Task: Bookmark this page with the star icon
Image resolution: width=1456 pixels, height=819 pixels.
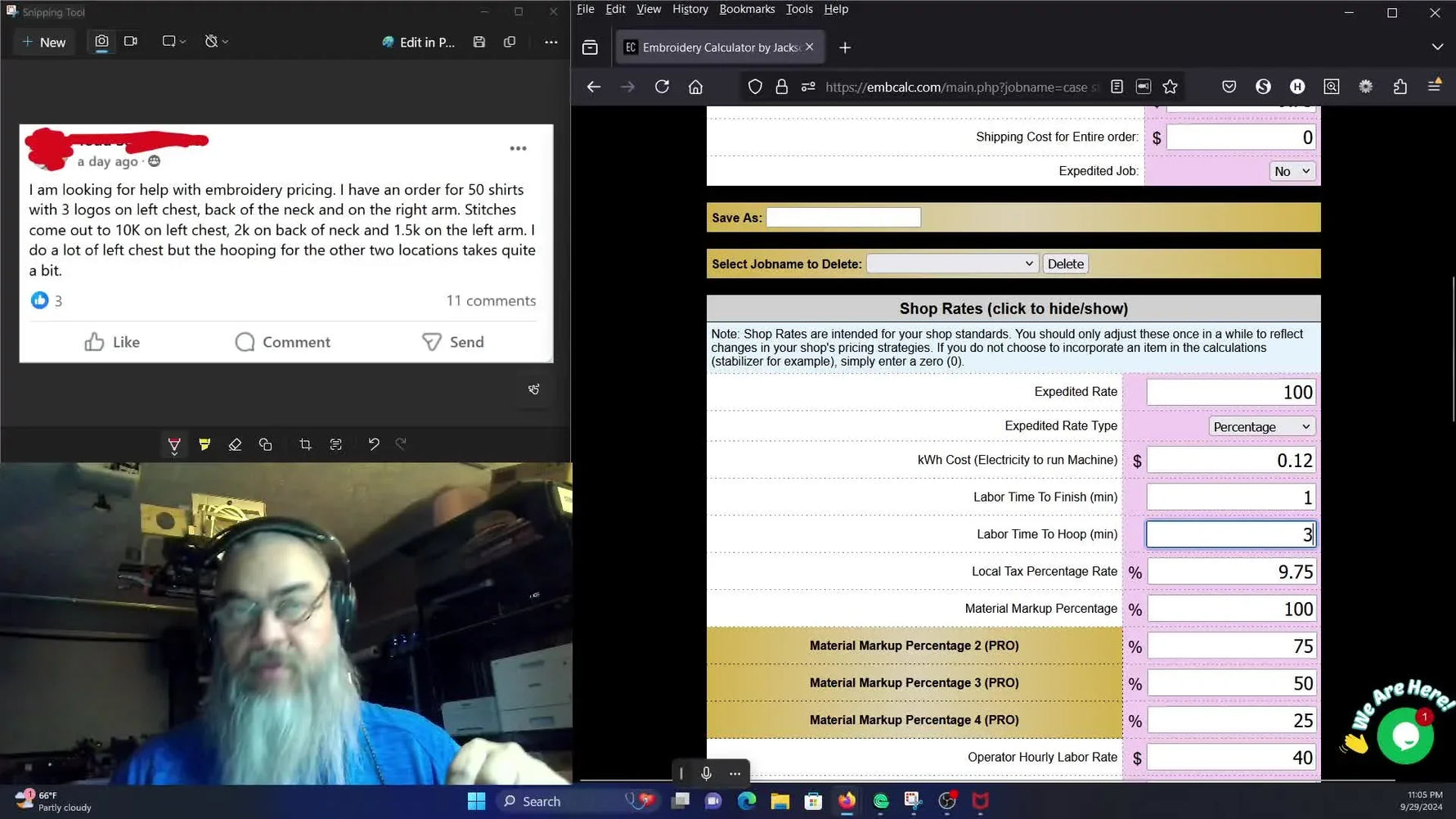Action: [1171, 87]
